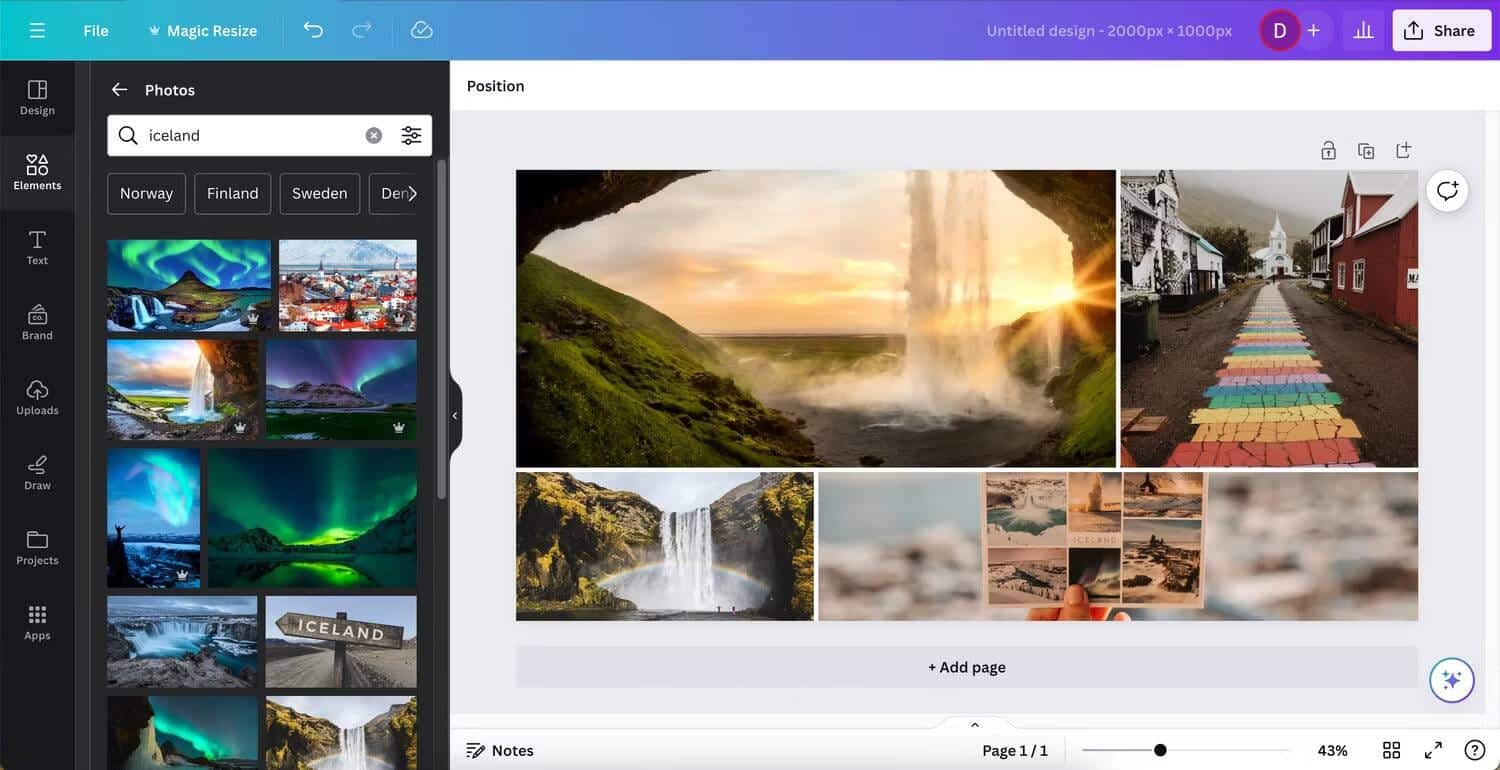Open photo search filter options
The width and height of the screenshot is (1500, 770).
tap(411, 134)
